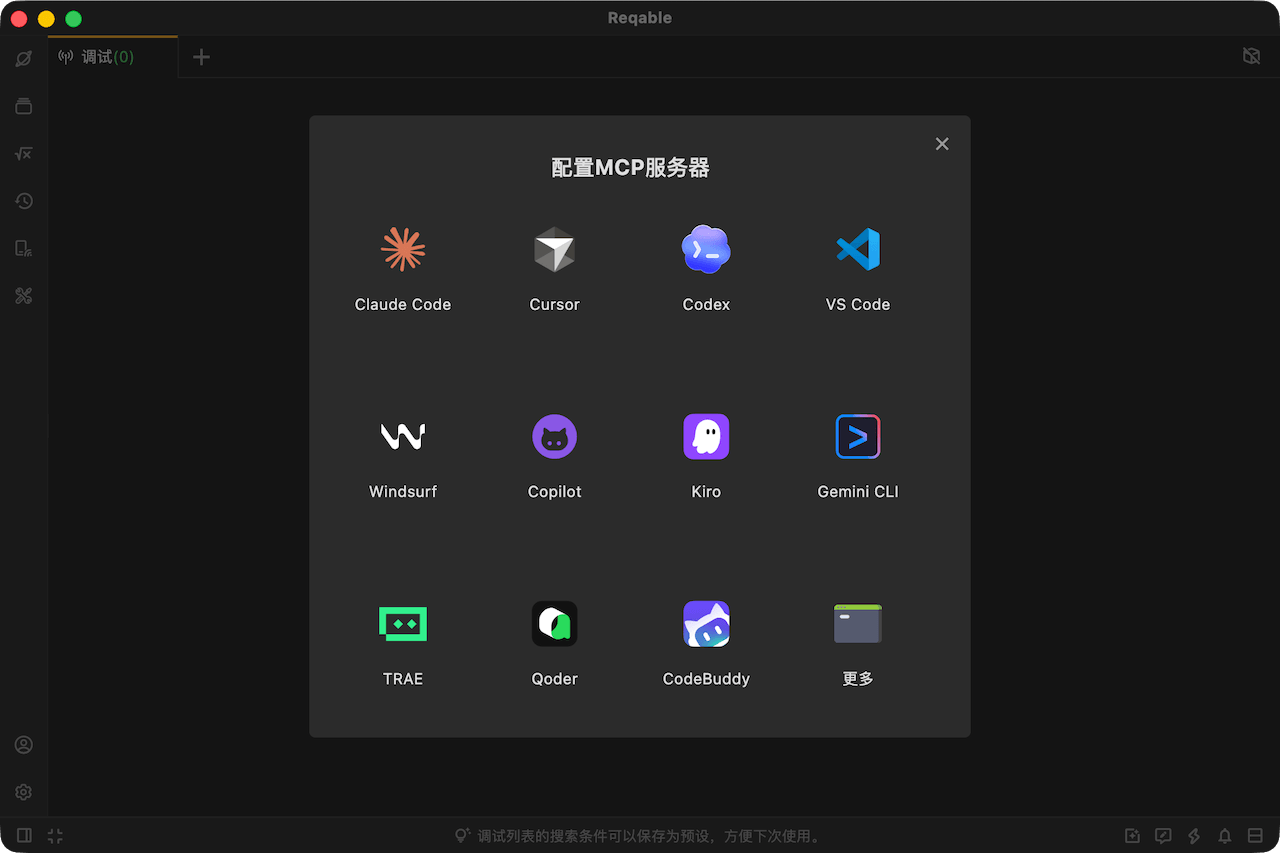The image size is (1280, 853).
Task: Choose Claude Code for MCP setup
Action: (403, 269)
